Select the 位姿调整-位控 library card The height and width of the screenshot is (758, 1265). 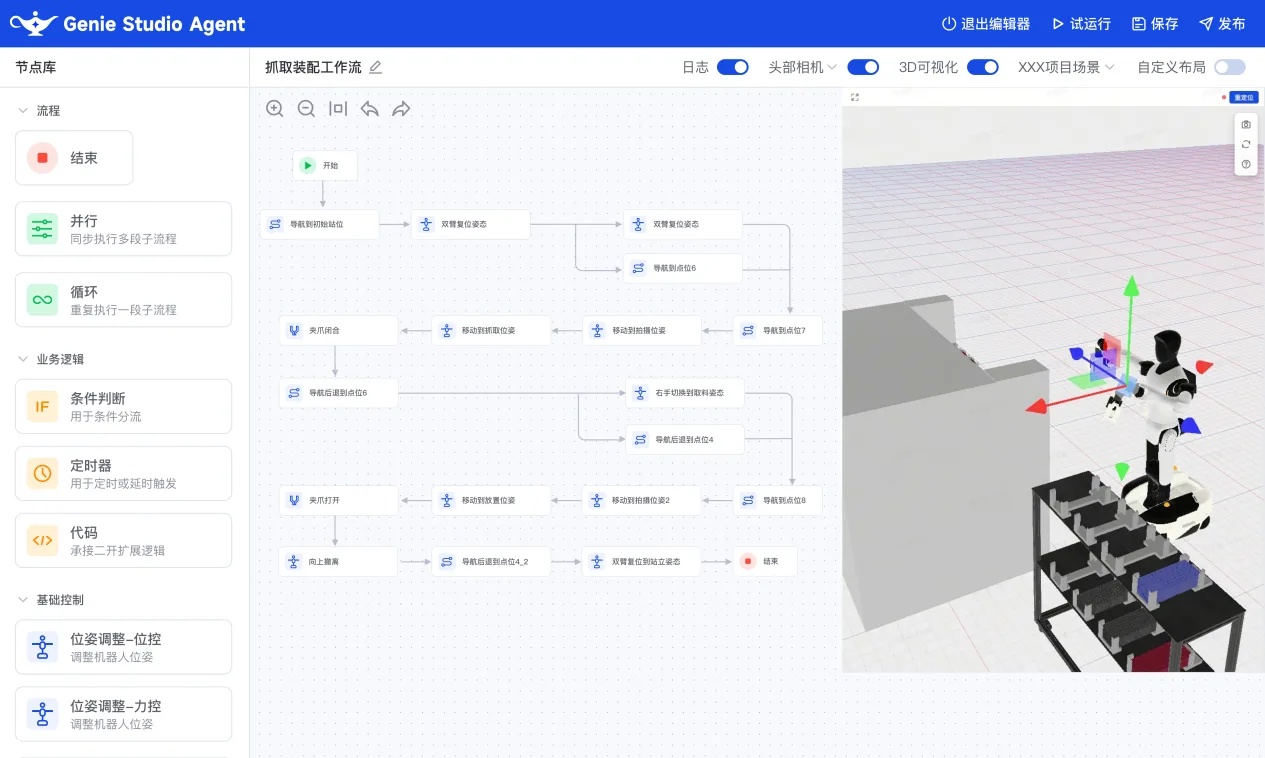click(123, 647)
